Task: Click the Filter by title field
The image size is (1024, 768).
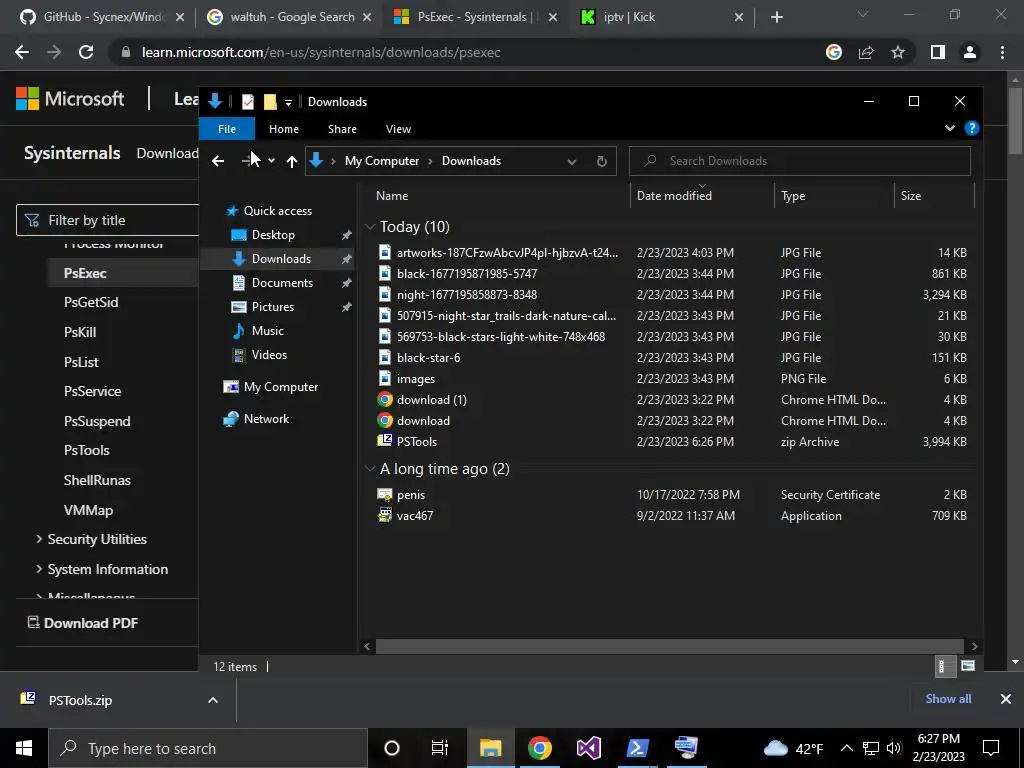Action: point(108,220)
